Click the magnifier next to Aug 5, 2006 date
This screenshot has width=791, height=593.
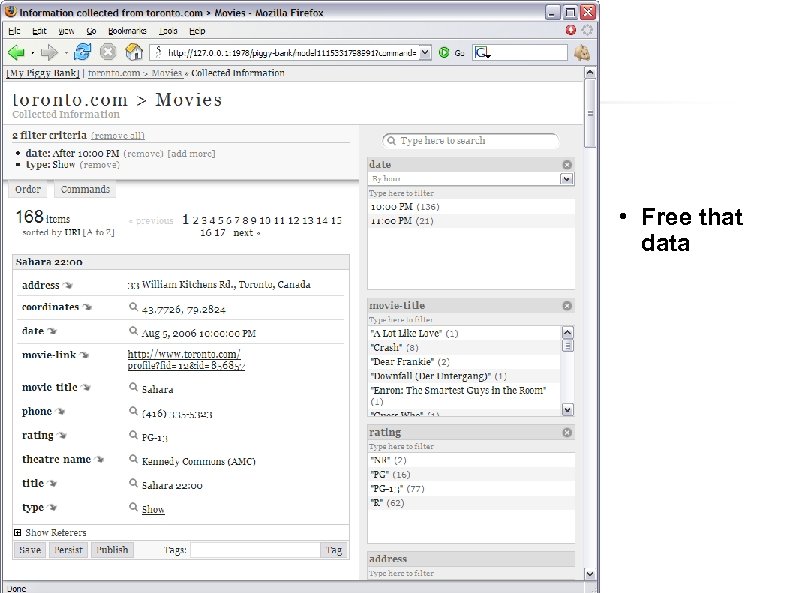pos(133,331)
